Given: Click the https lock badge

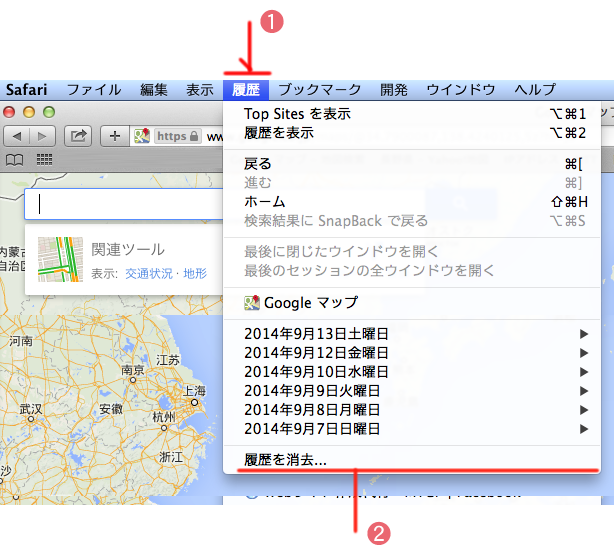Looking at the screenshot, I should click(x=178, y=136).
